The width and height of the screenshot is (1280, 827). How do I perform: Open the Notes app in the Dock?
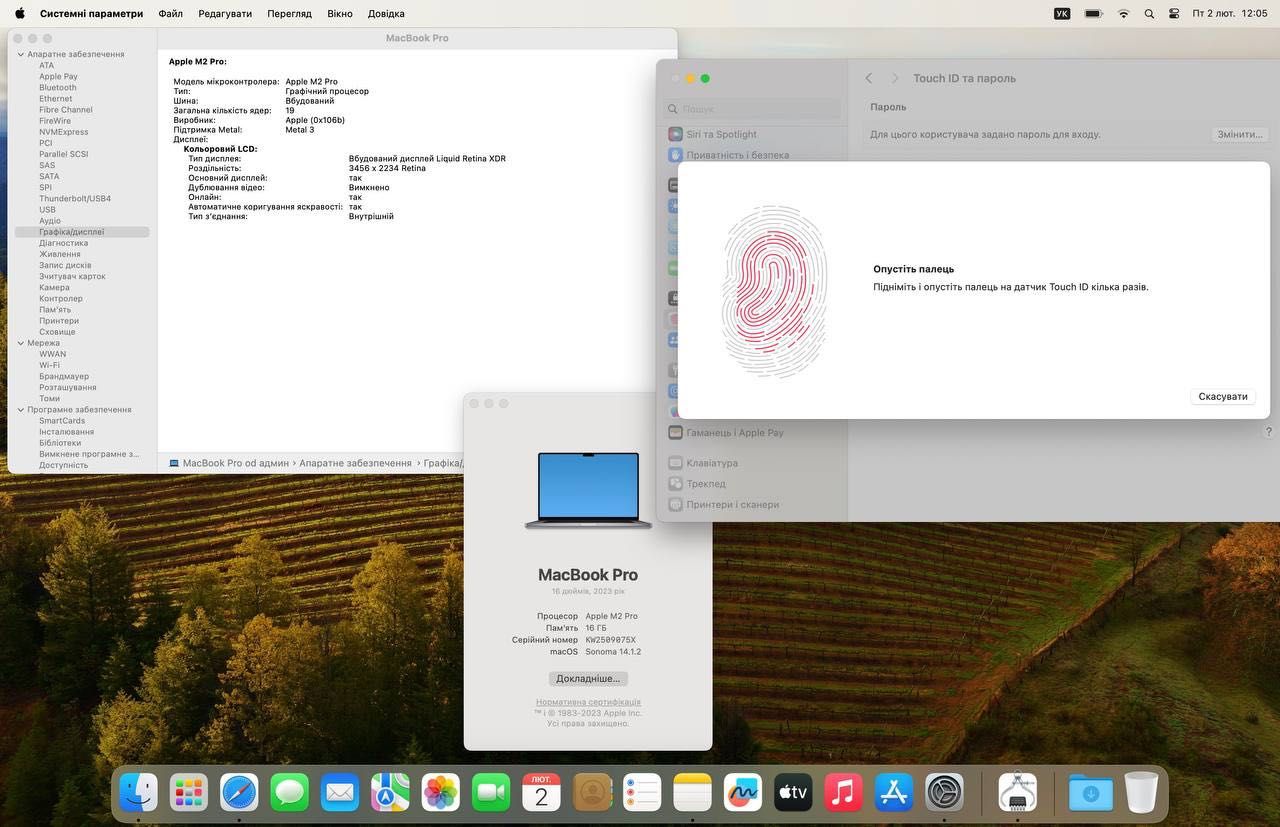[x=692, y=793]
